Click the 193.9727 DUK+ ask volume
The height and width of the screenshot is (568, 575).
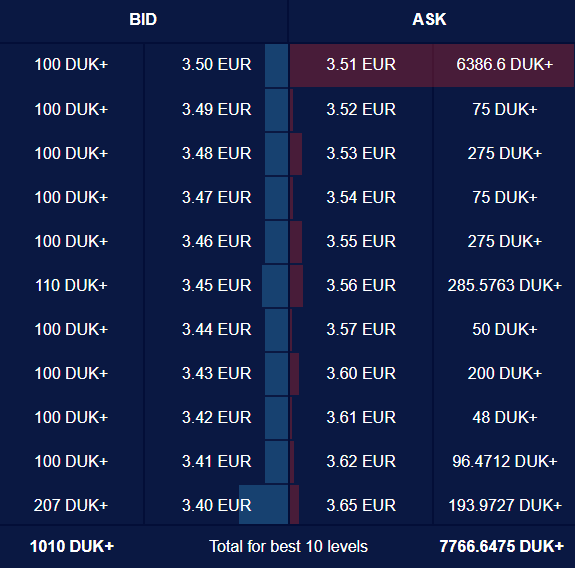click(x=505, y=505)
